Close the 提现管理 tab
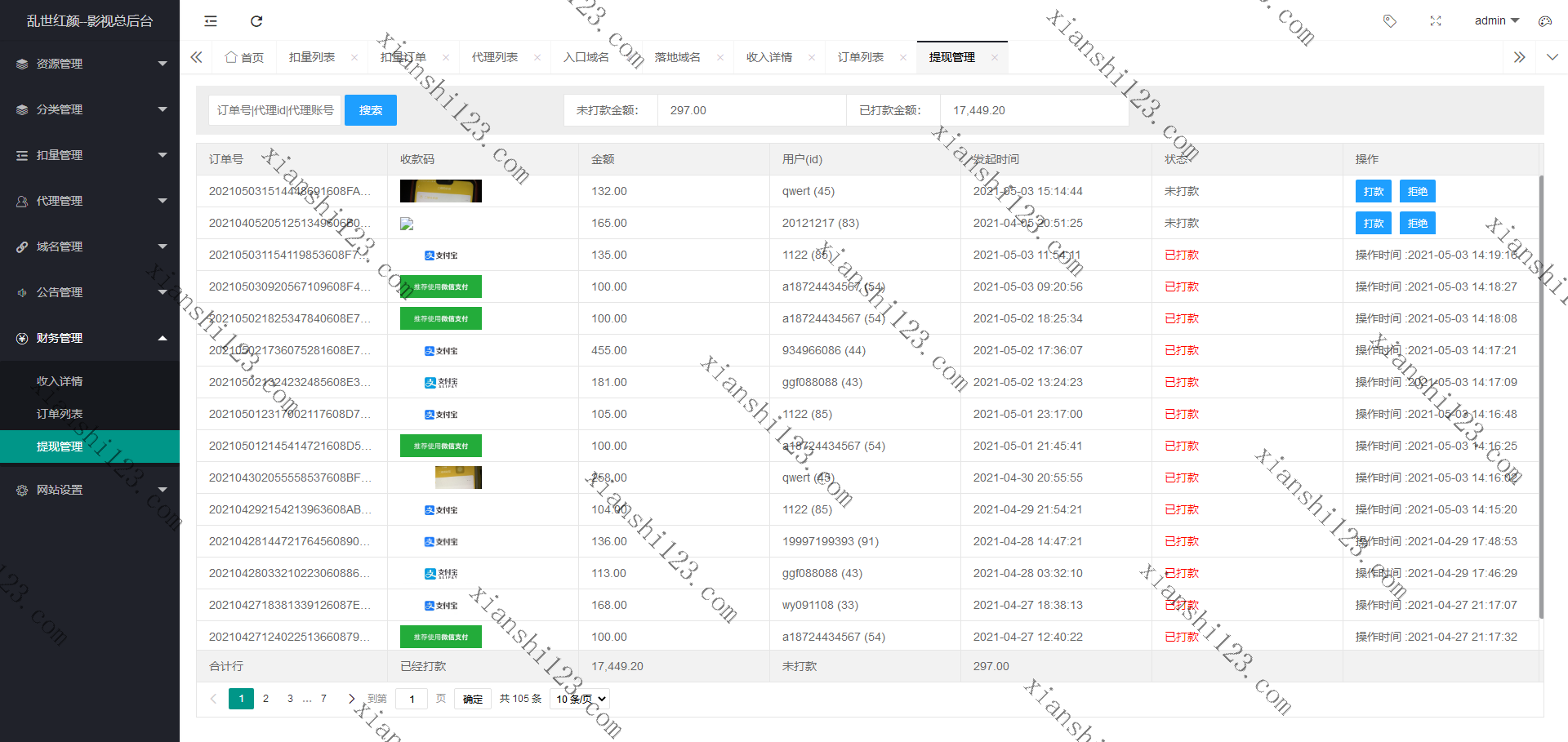The image size is (1568, 742). (995, 57)
